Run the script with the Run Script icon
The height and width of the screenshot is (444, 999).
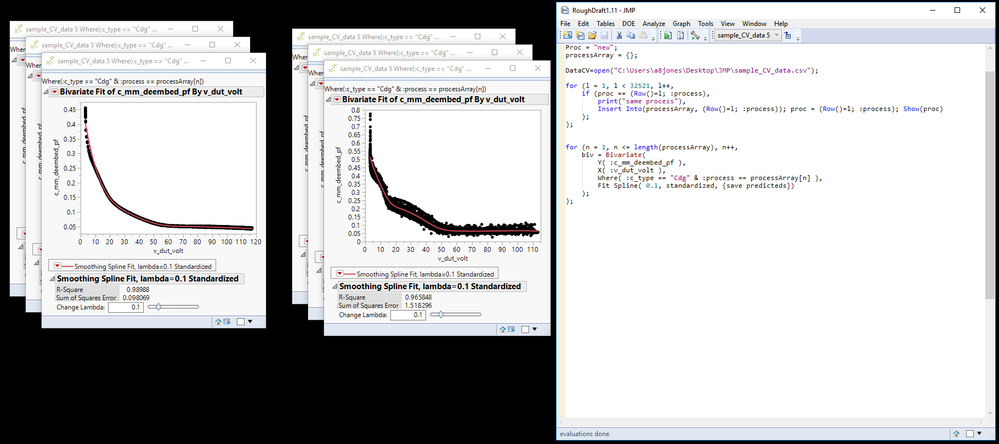coord(667,35)
